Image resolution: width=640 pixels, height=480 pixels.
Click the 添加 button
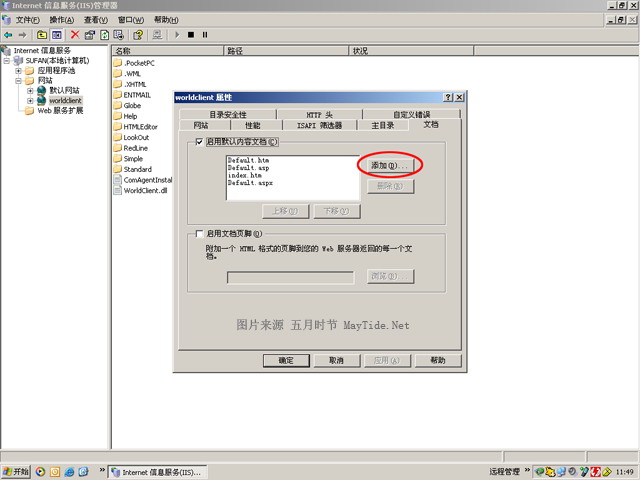click(385, 165)
